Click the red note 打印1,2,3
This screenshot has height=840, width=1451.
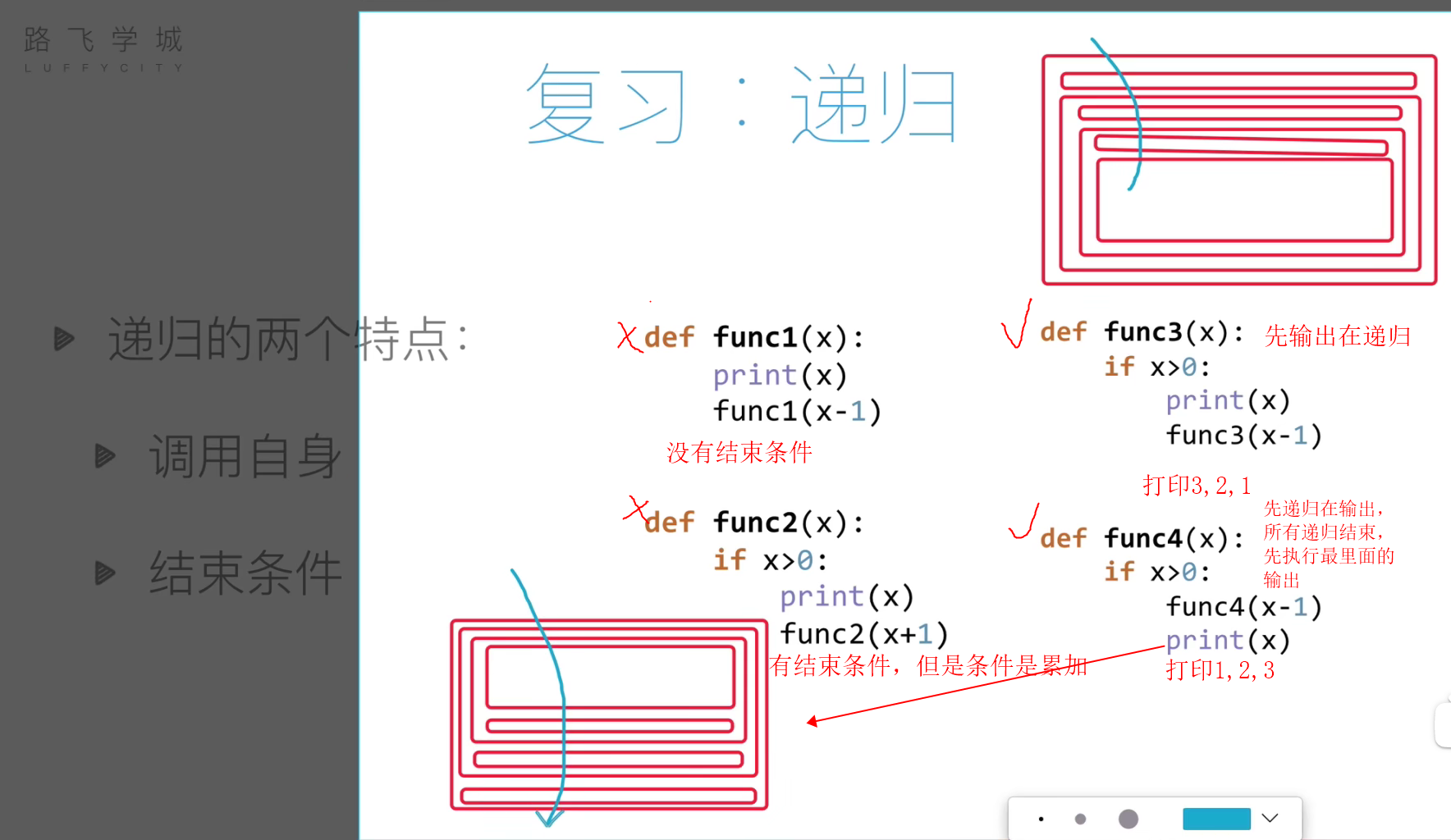[1220, 670]
